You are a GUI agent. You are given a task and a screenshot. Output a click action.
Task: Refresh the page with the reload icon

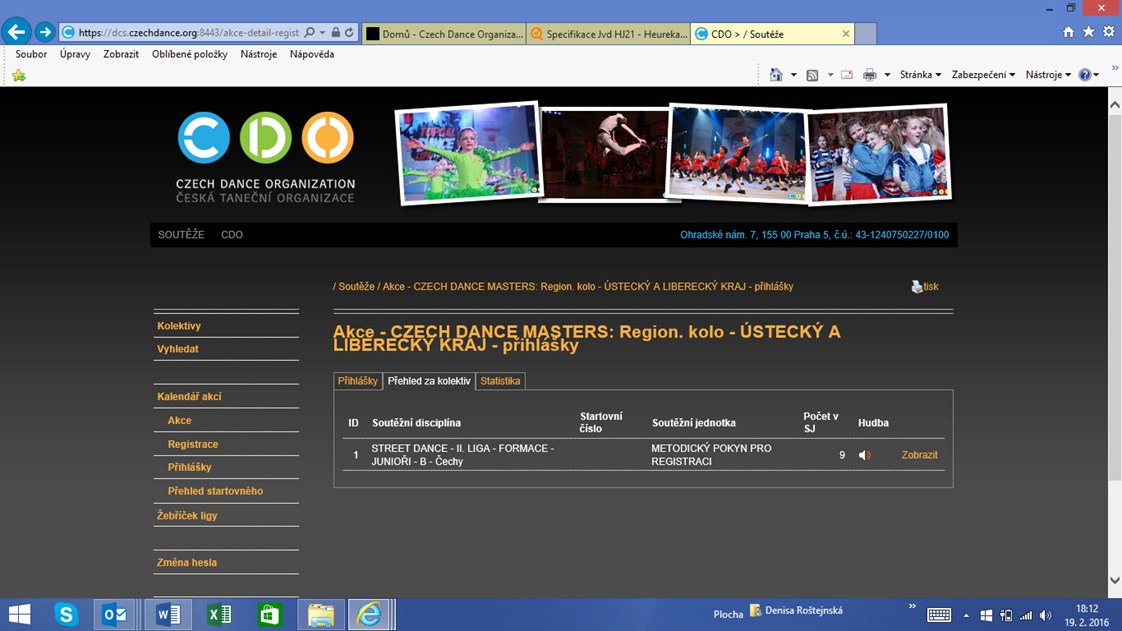(349, 33)
